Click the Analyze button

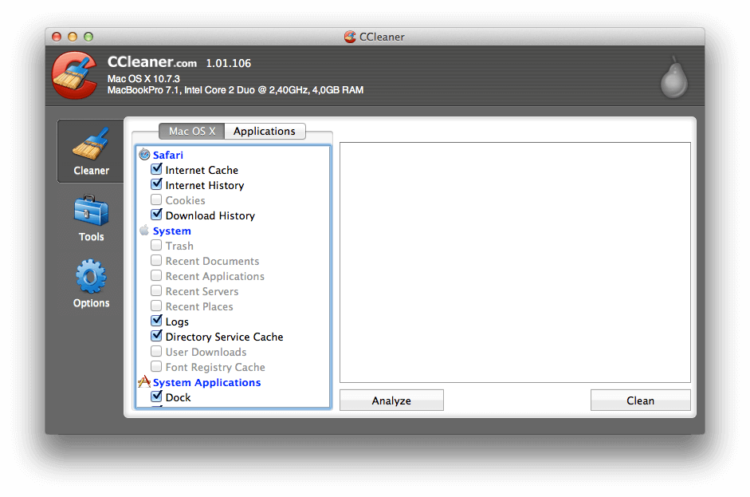click(391, 400)
